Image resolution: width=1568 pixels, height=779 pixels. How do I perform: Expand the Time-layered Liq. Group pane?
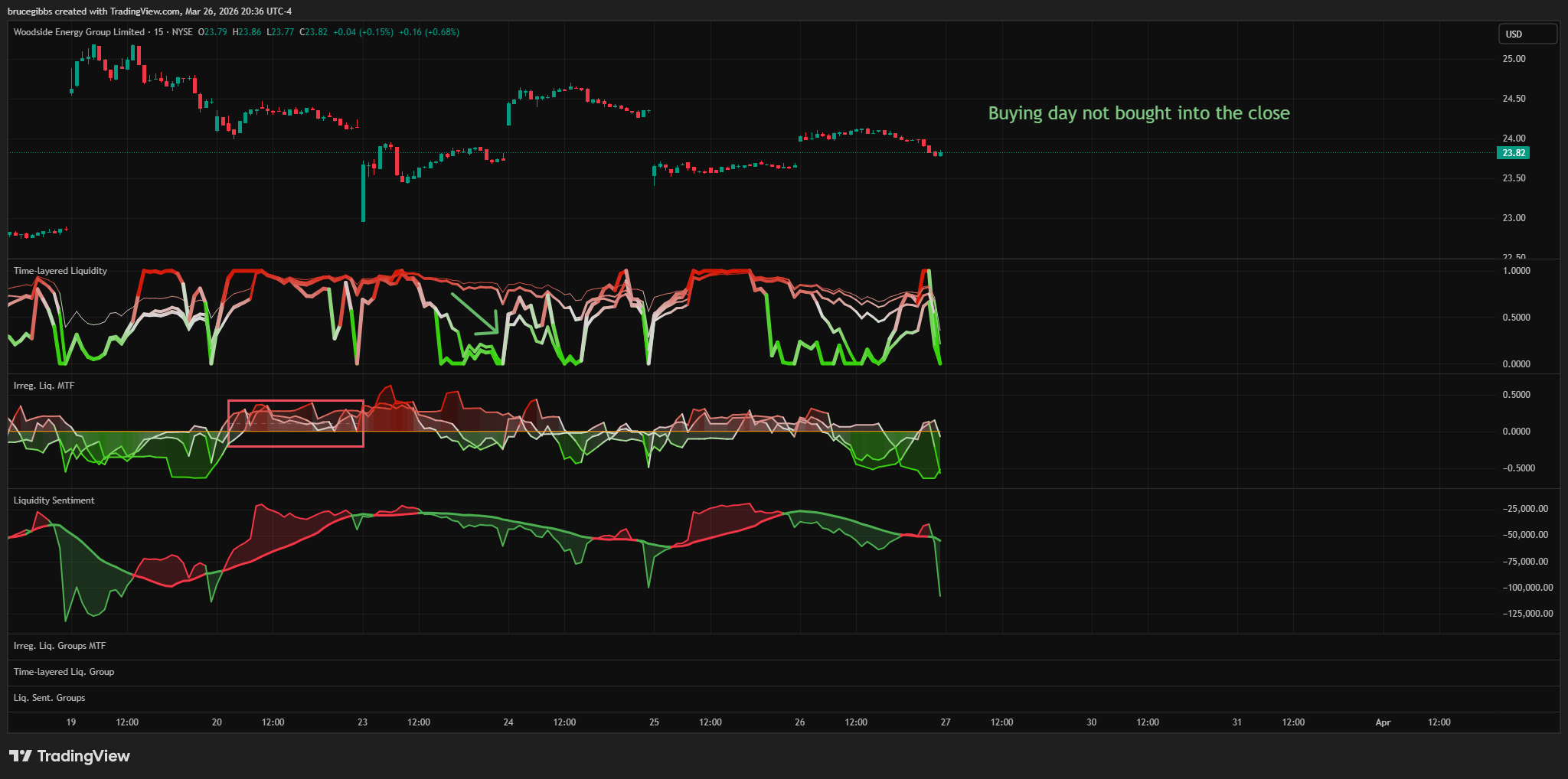(64, 672)
